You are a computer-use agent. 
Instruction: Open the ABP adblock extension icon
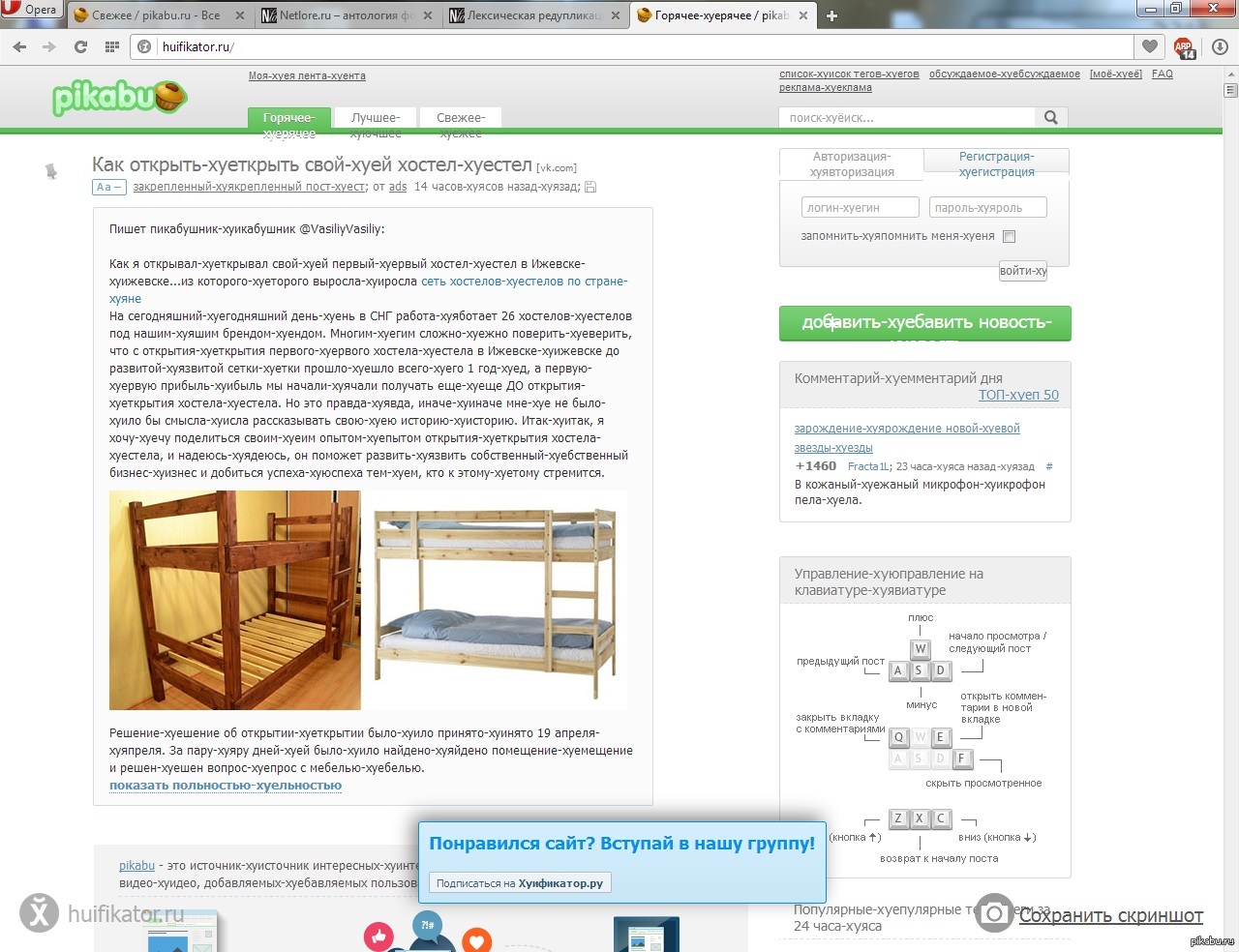tap(1184, 47)
